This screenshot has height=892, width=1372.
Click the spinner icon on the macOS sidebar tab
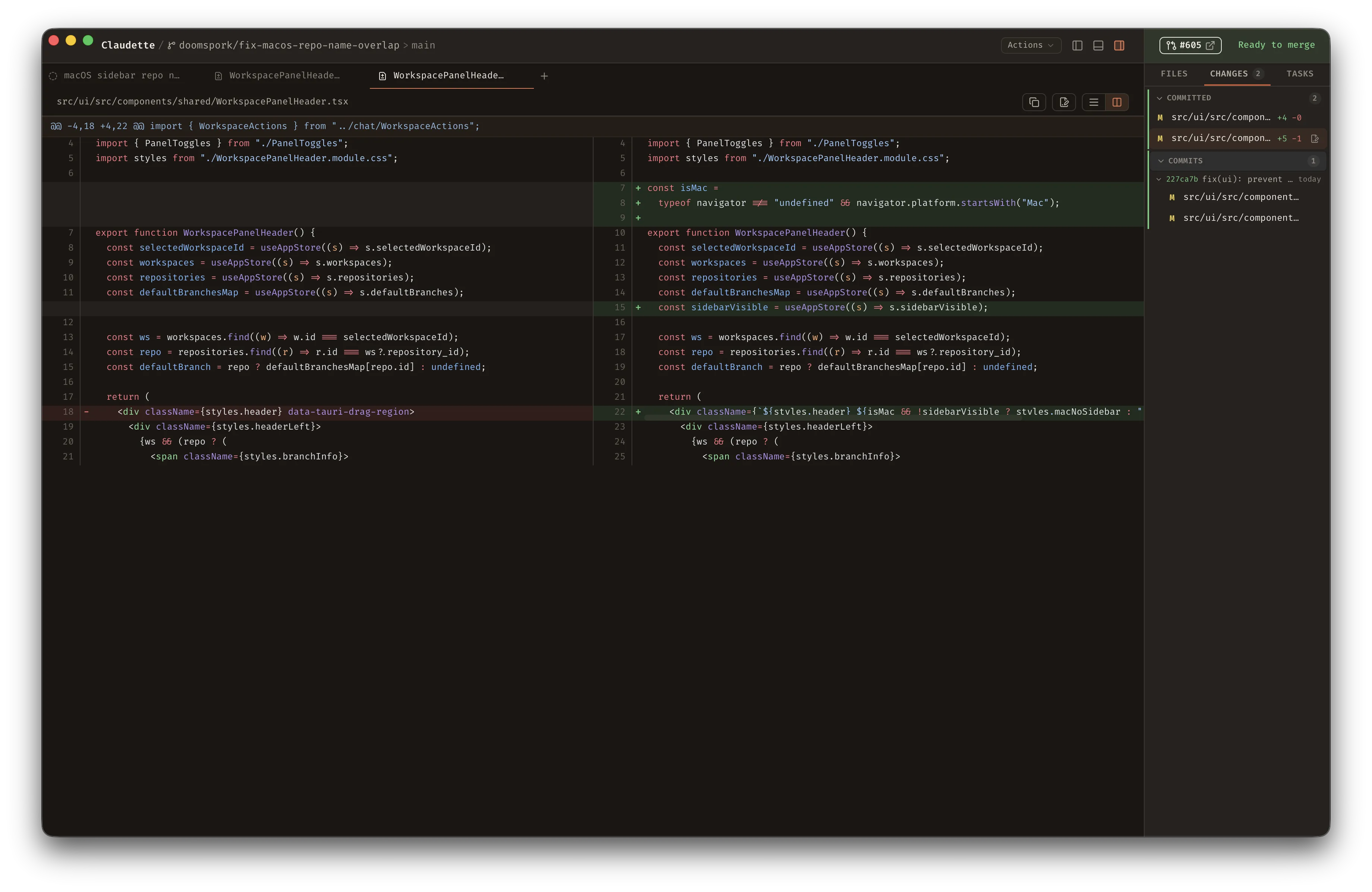(x=53, y=76)
